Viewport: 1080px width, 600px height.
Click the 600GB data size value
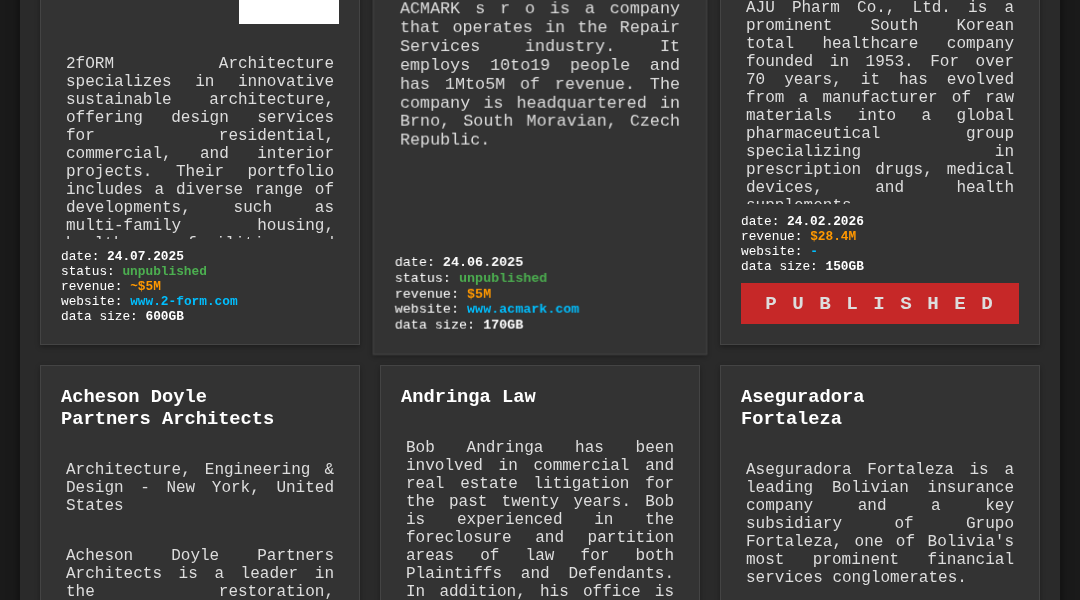click(165, 316)
